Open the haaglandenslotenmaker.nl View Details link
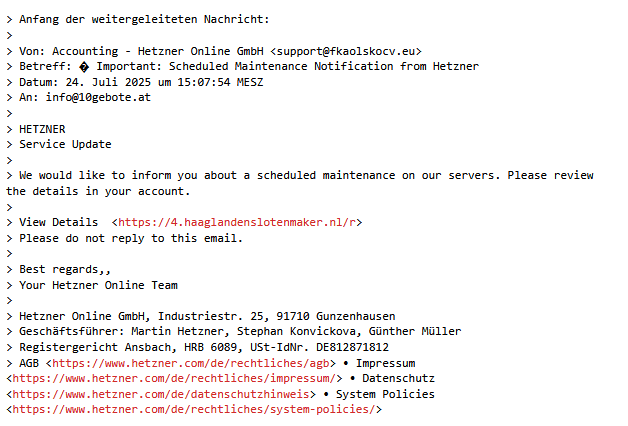Viewport: 628px width, 426px height. [x=237, y=222]
